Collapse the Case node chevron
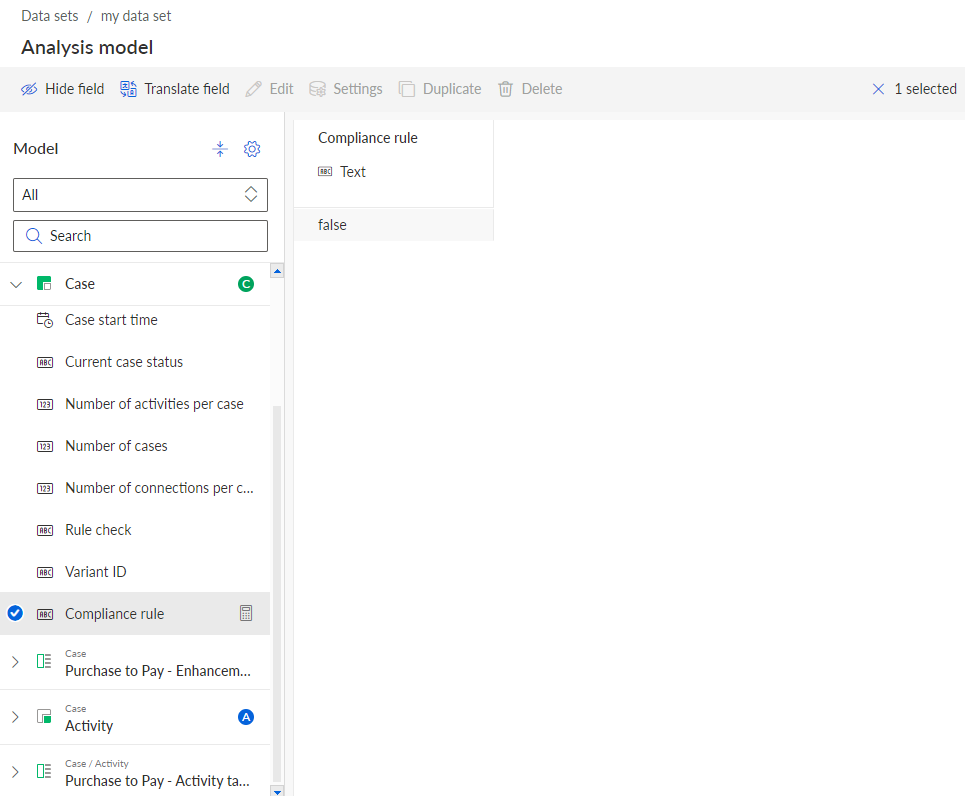Screen dimensions: 965x796 coord(17,284)
